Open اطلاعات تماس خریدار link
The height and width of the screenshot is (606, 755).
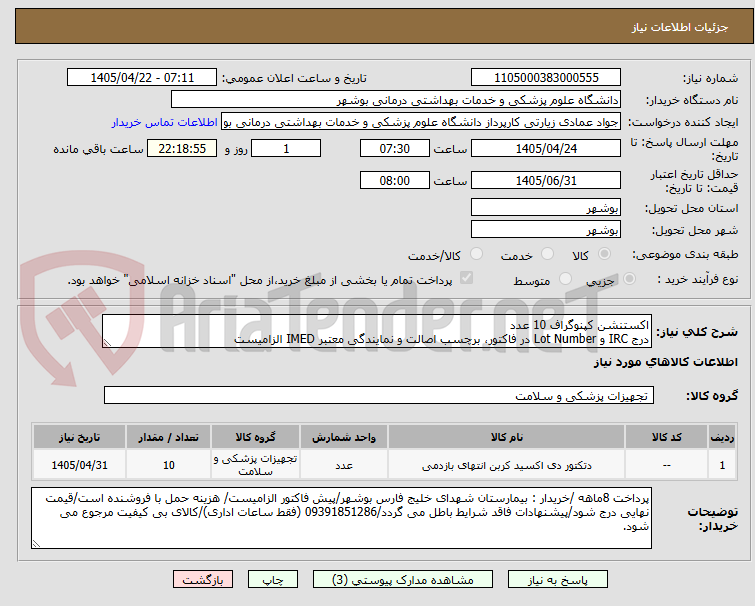[165, 122]
